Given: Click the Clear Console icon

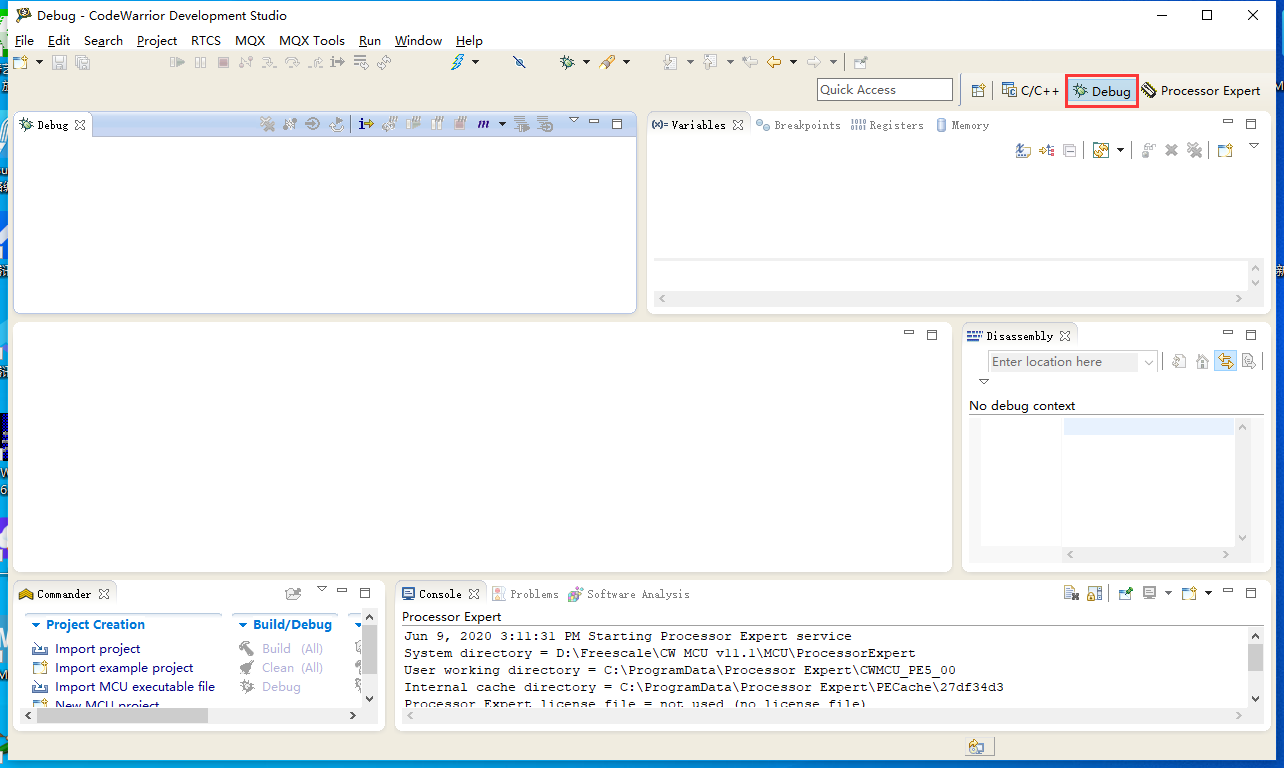Looking at the screenshot, I should pos(1071,593).
